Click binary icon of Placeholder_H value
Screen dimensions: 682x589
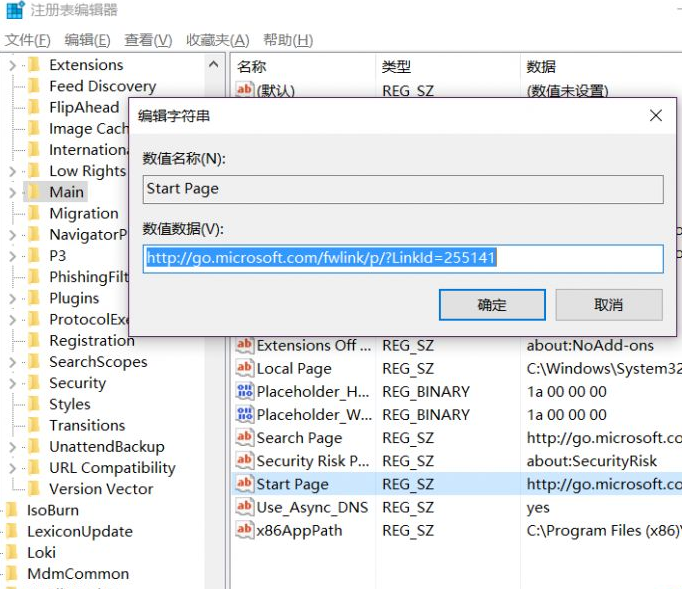click(244, 391)
